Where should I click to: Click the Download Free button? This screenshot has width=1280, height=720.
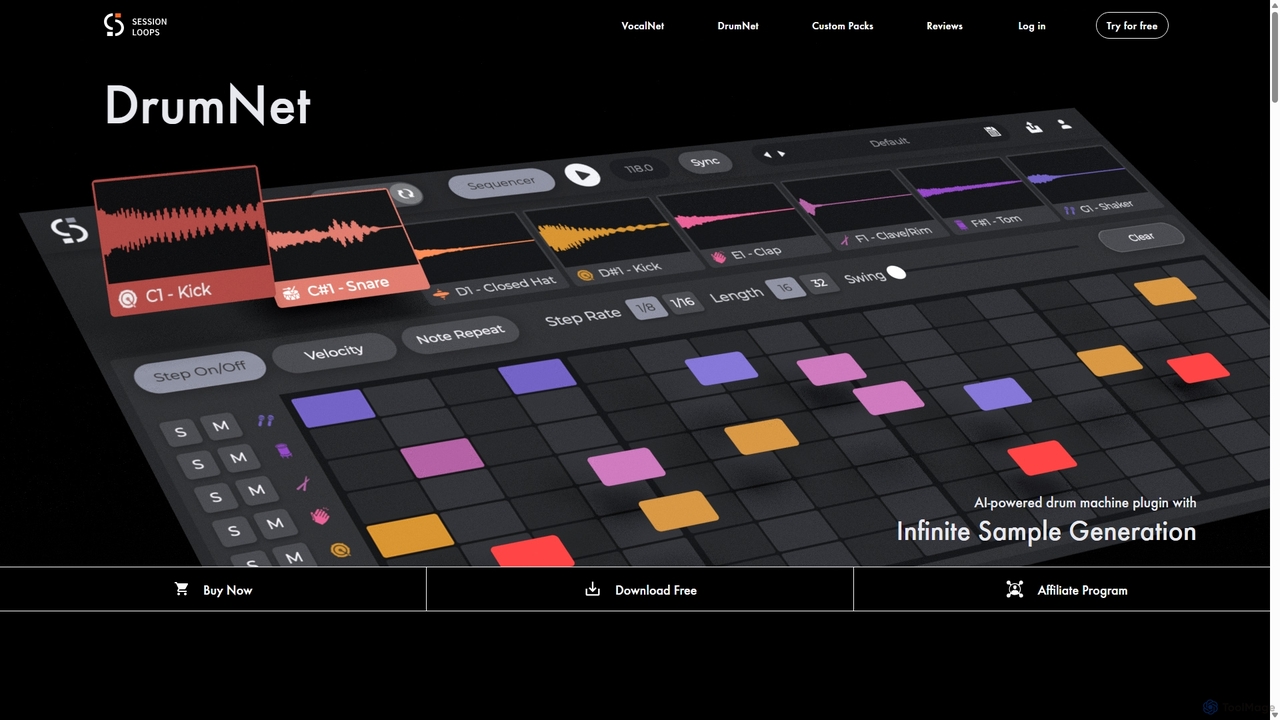pos(640,590)
